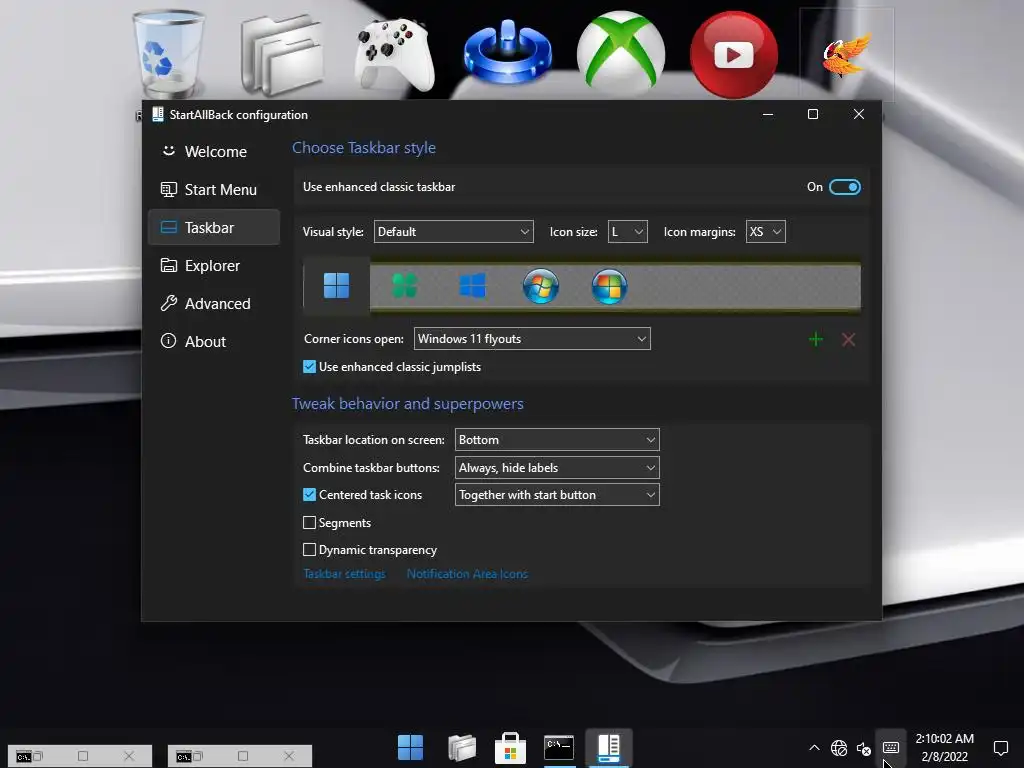Uncheck Centered task icons
This screenshot has width=1024, height=768.
click(310, 495)
